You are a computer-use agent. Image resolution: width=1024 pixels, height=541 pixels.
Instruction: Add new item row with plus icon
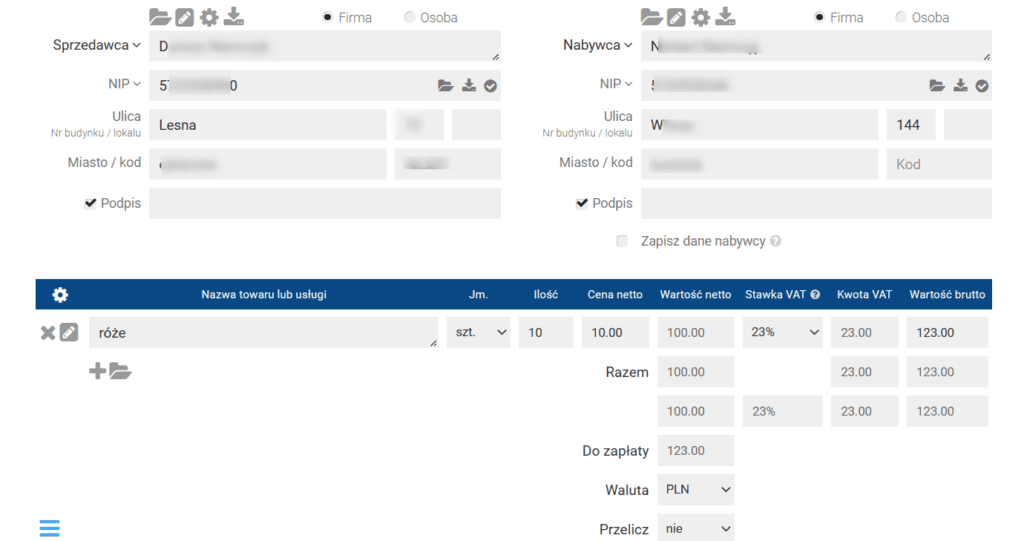[x=97, y=372]
